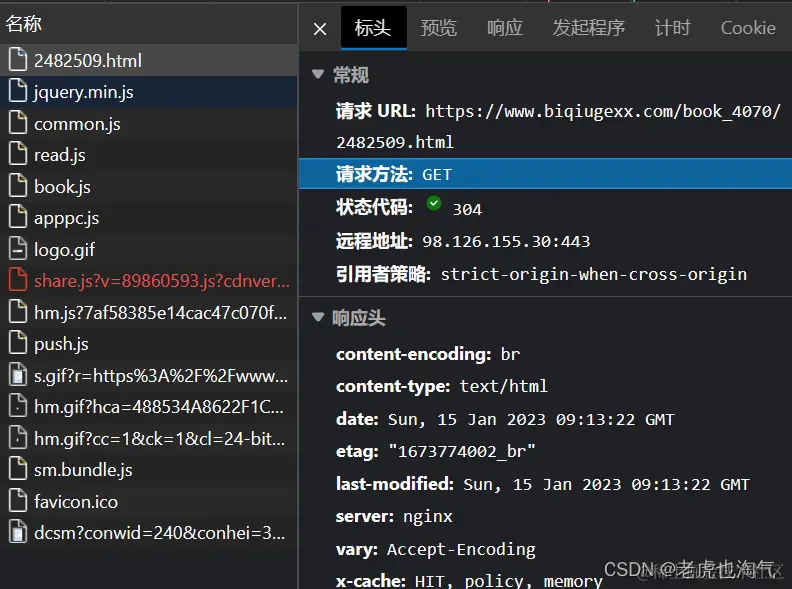The width and height of the screenshot is (792, 589).
Task: Select the push.js request name
Action: (x=61, y=345)
